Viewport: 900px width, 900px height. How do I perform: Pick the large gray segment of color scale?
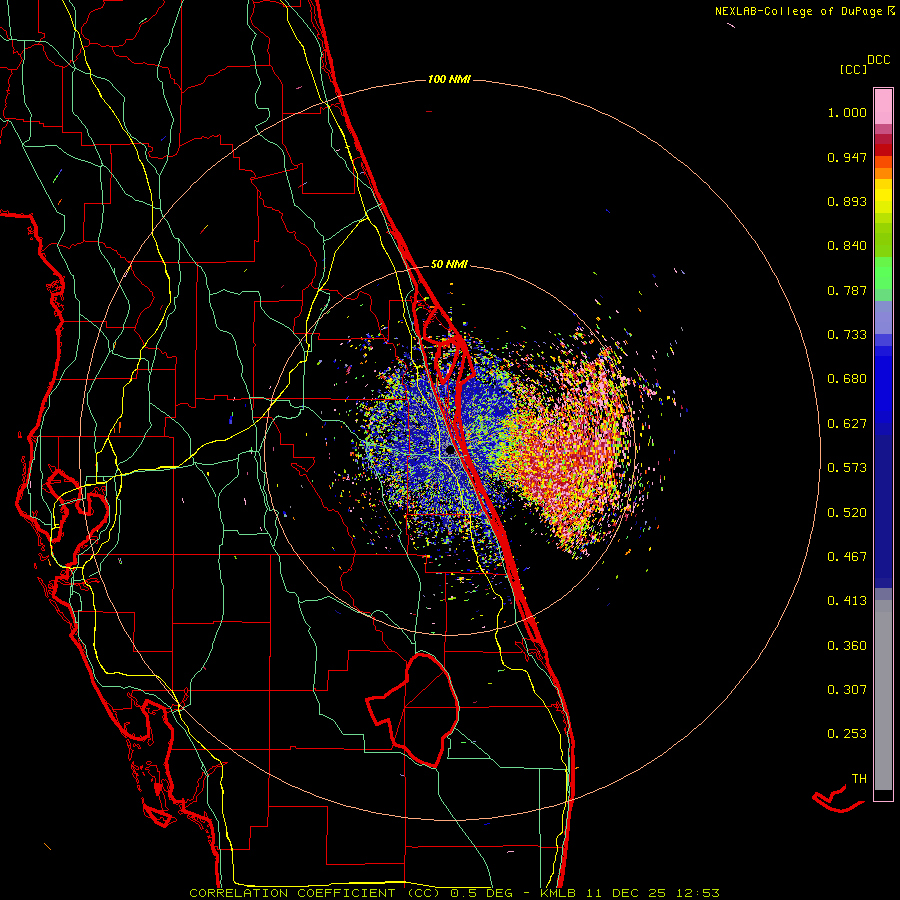883,695
